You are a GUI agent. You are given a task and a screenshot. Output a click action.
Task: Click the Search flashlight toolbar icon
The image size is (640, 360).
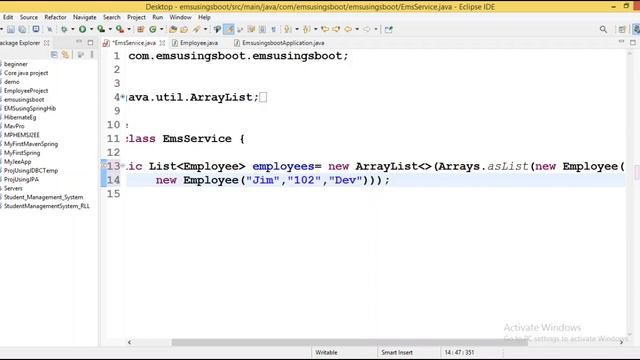(x=197, y=29)
